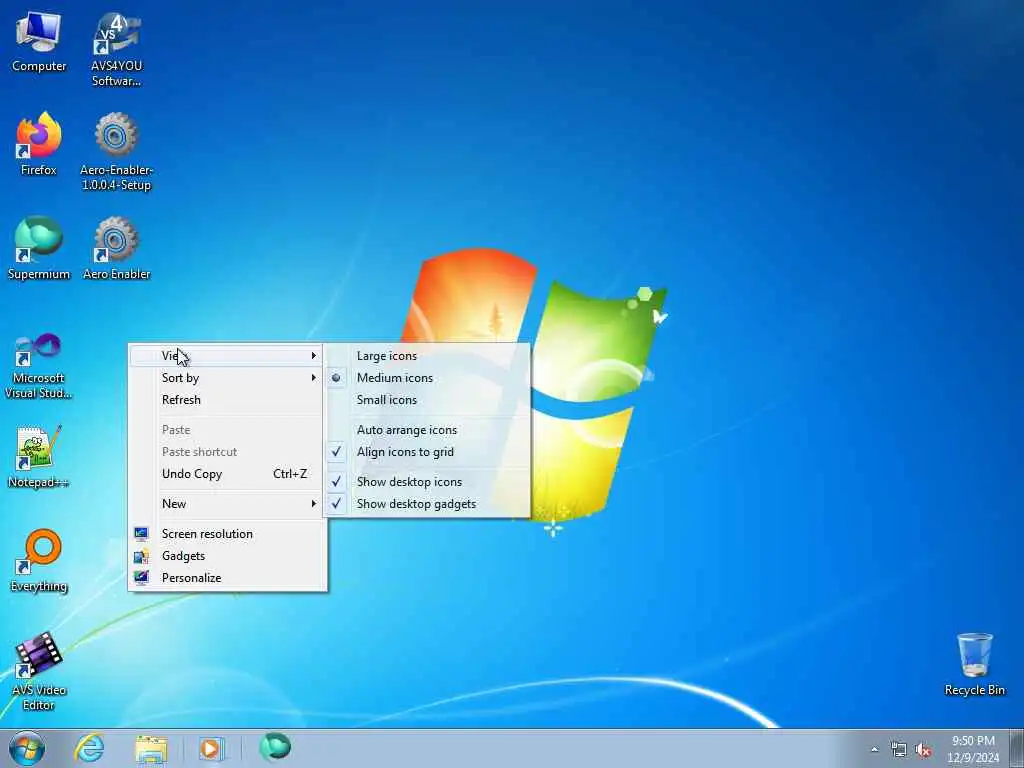This screenshot has height=768, width=1024.
Task: Launch Supermium from the taskbar
Action: (x=275, y=747)
